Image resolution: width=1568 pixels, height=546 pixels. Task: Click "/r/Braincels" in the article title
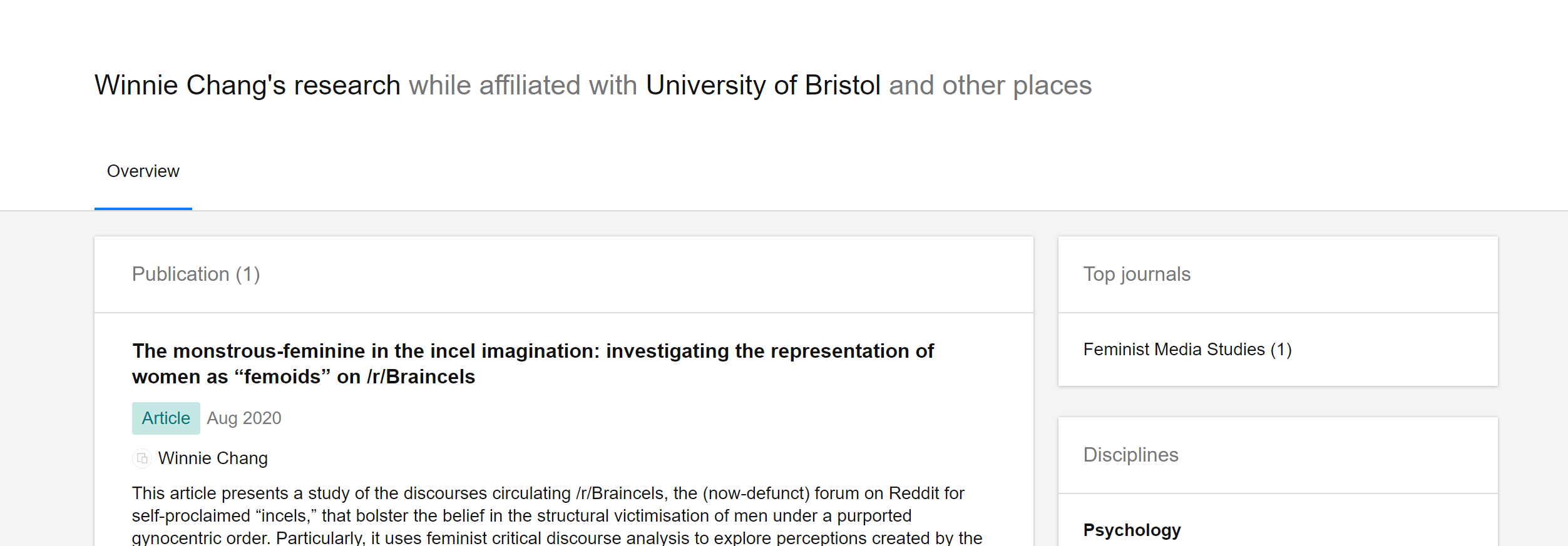click(421, 377)
